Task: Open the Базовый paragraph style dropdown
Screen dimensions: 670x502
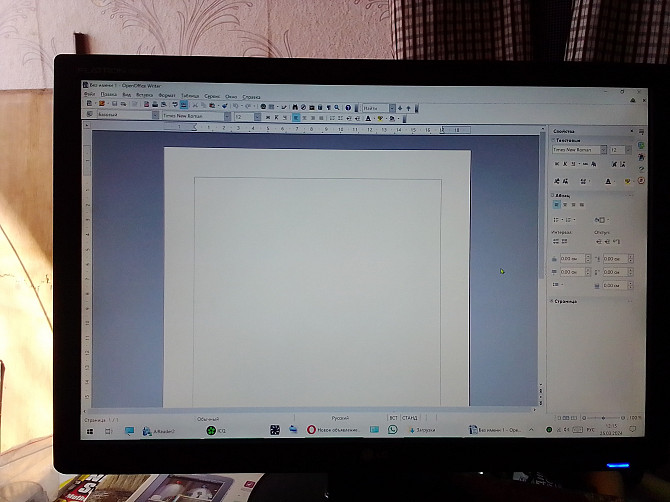Action: (156, 115)
